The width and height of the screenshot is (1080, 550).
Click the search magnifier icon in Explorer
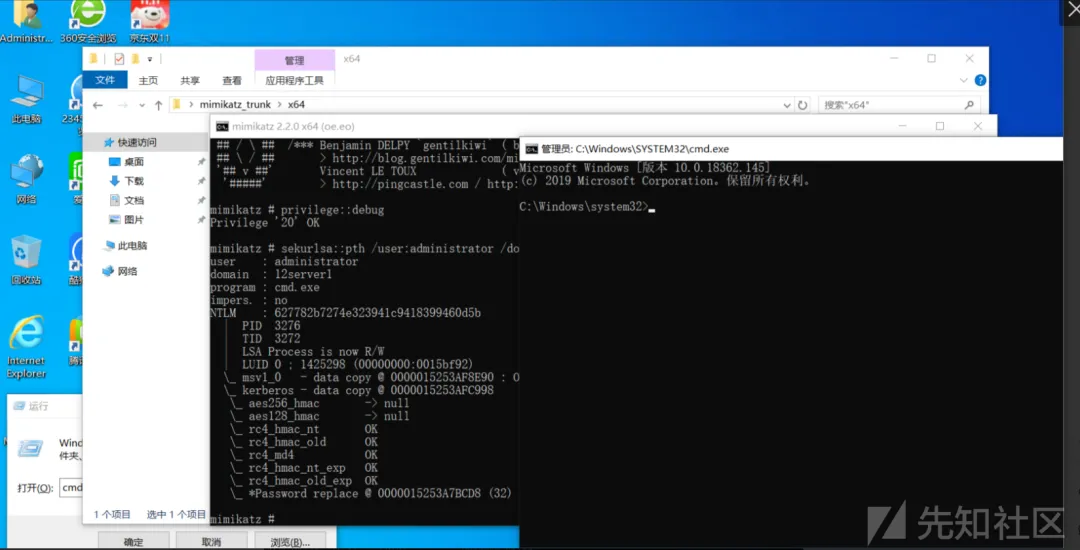[968, 105]
